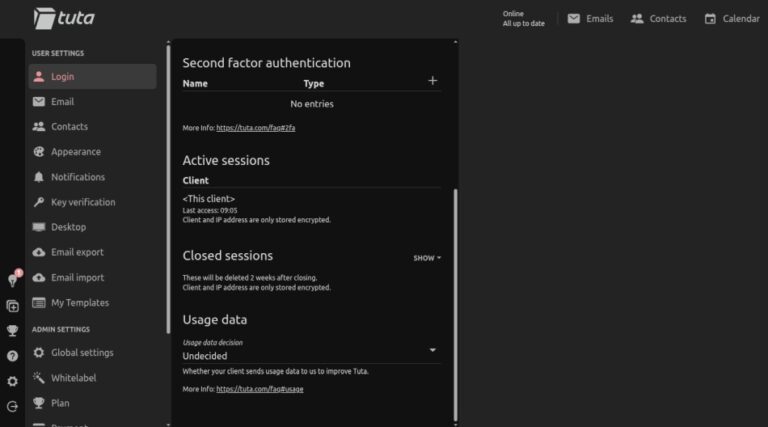The width and height of the screenshot is (768, 427).
Task: Click the add account icon in the left rail
Action: click(x=13, y=306)
